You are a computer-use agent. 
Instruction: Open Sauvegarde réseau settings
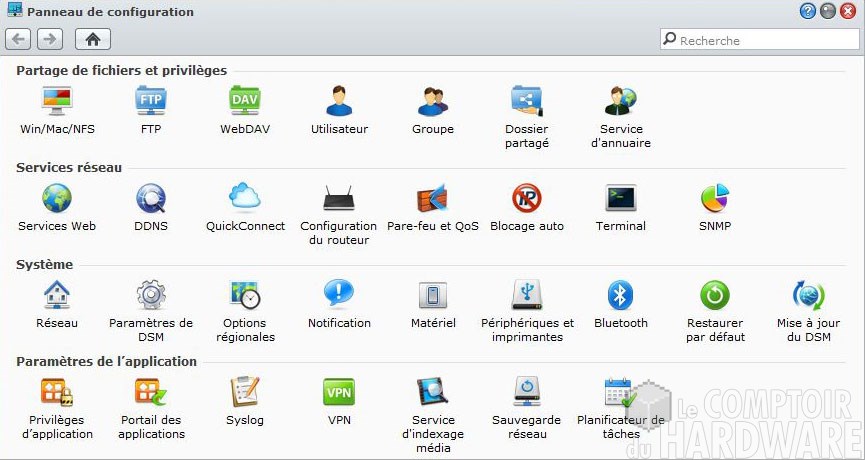[527, 392]
